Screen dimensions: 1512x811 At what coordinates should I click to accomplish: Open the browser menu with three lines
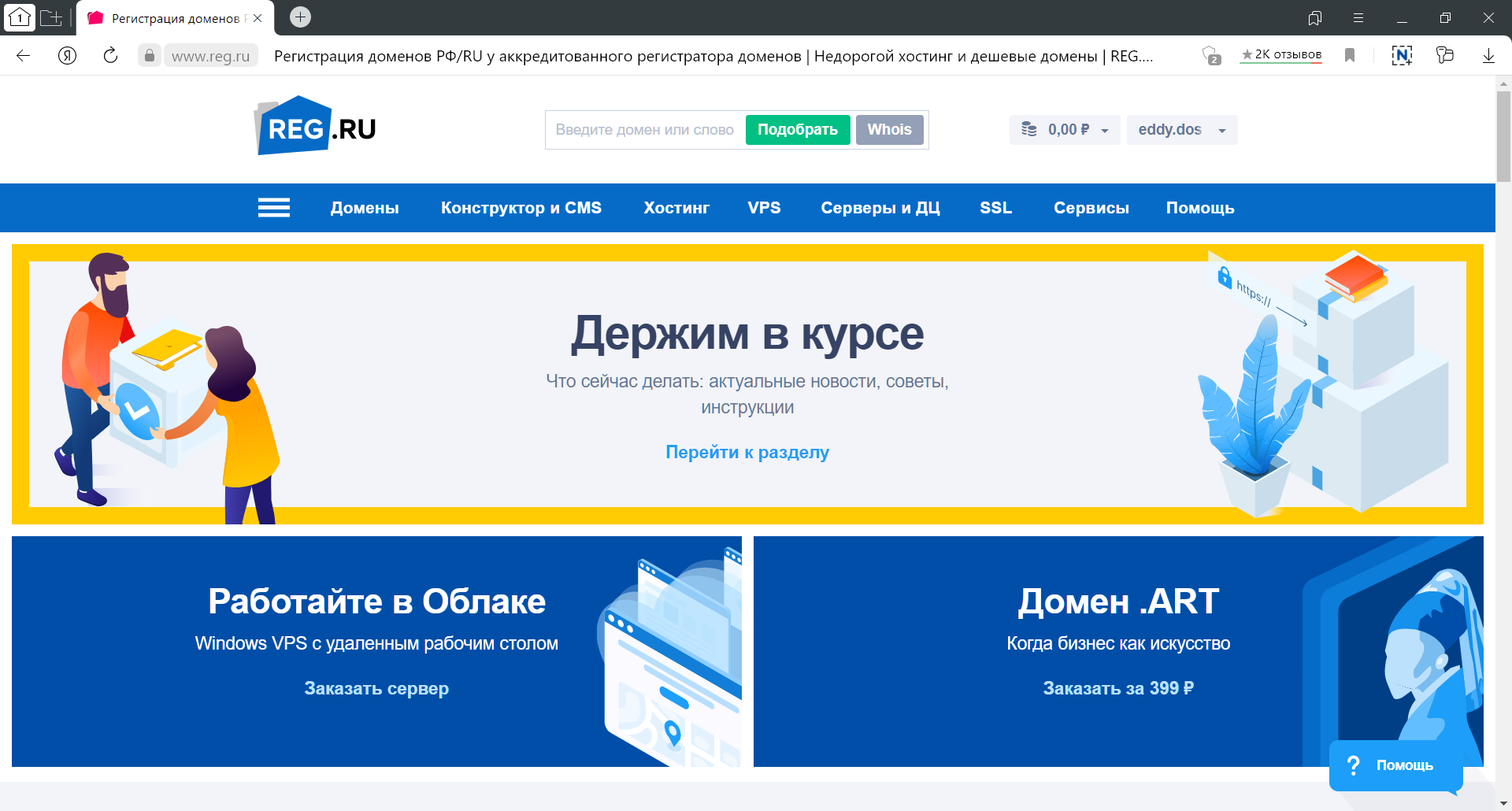click(1358, 17)
